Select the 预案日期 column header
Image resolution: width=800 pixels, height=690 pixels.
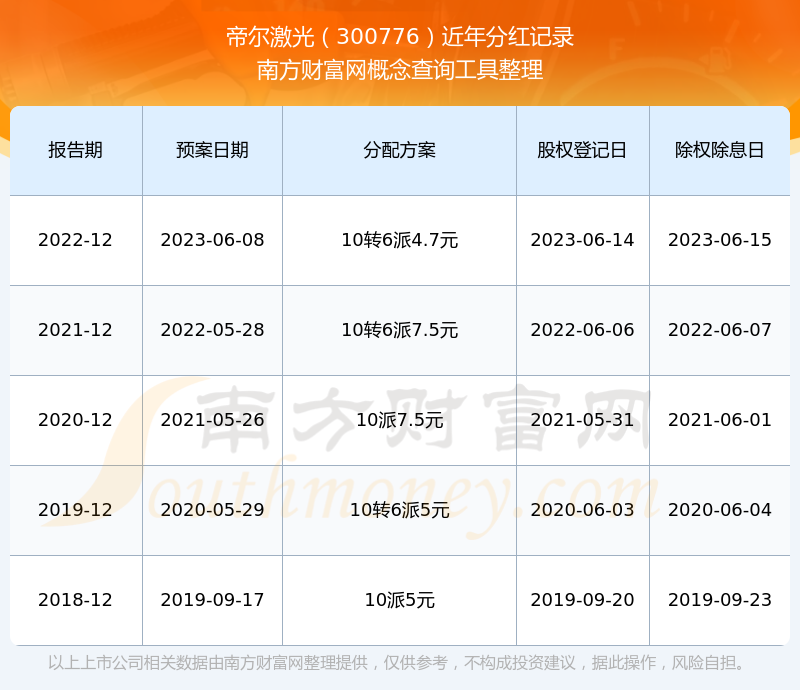click(x=212, y=150)
